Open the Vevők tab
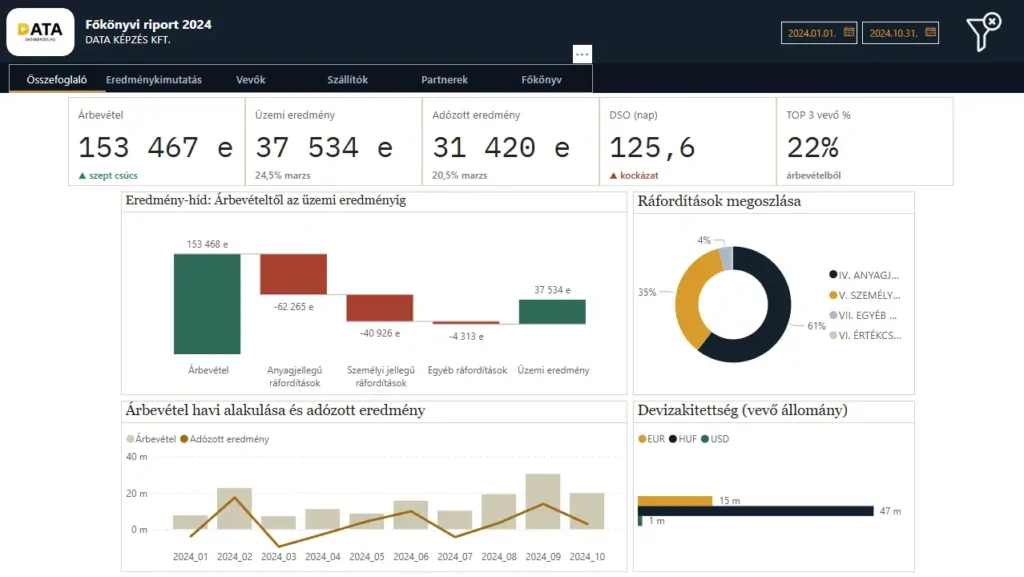 pyautogui.click(x=251, y=80)
